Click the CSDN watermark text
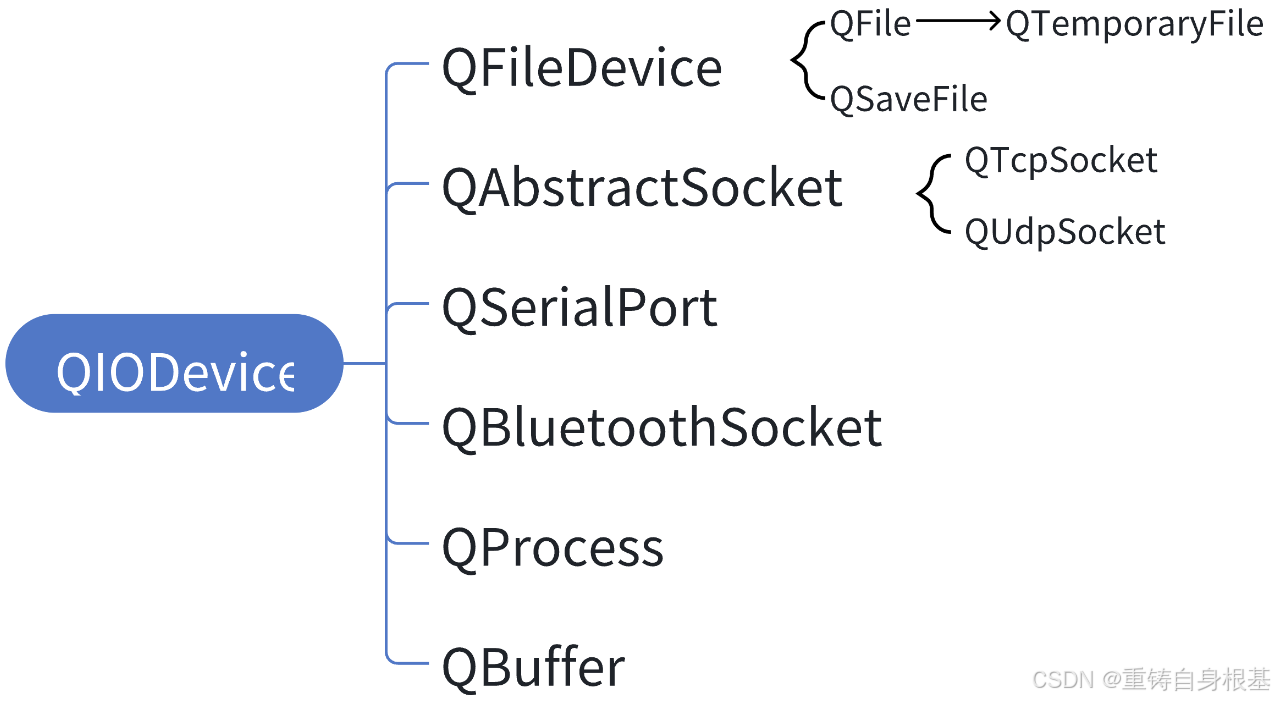This screenshot has width=1275, height=701. [x=1064, y=680]
